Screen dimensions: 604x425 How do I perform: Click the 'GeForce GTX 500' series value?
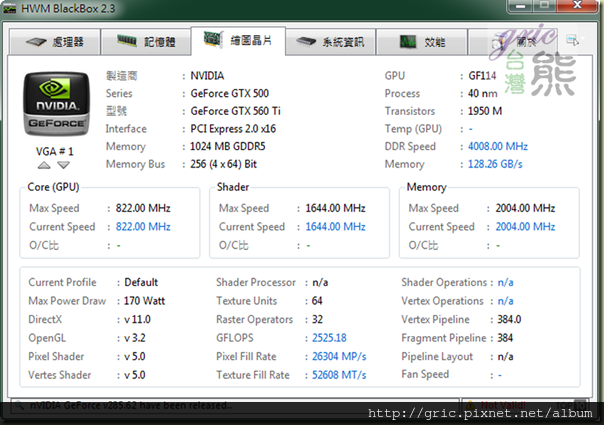click(230, 93)
